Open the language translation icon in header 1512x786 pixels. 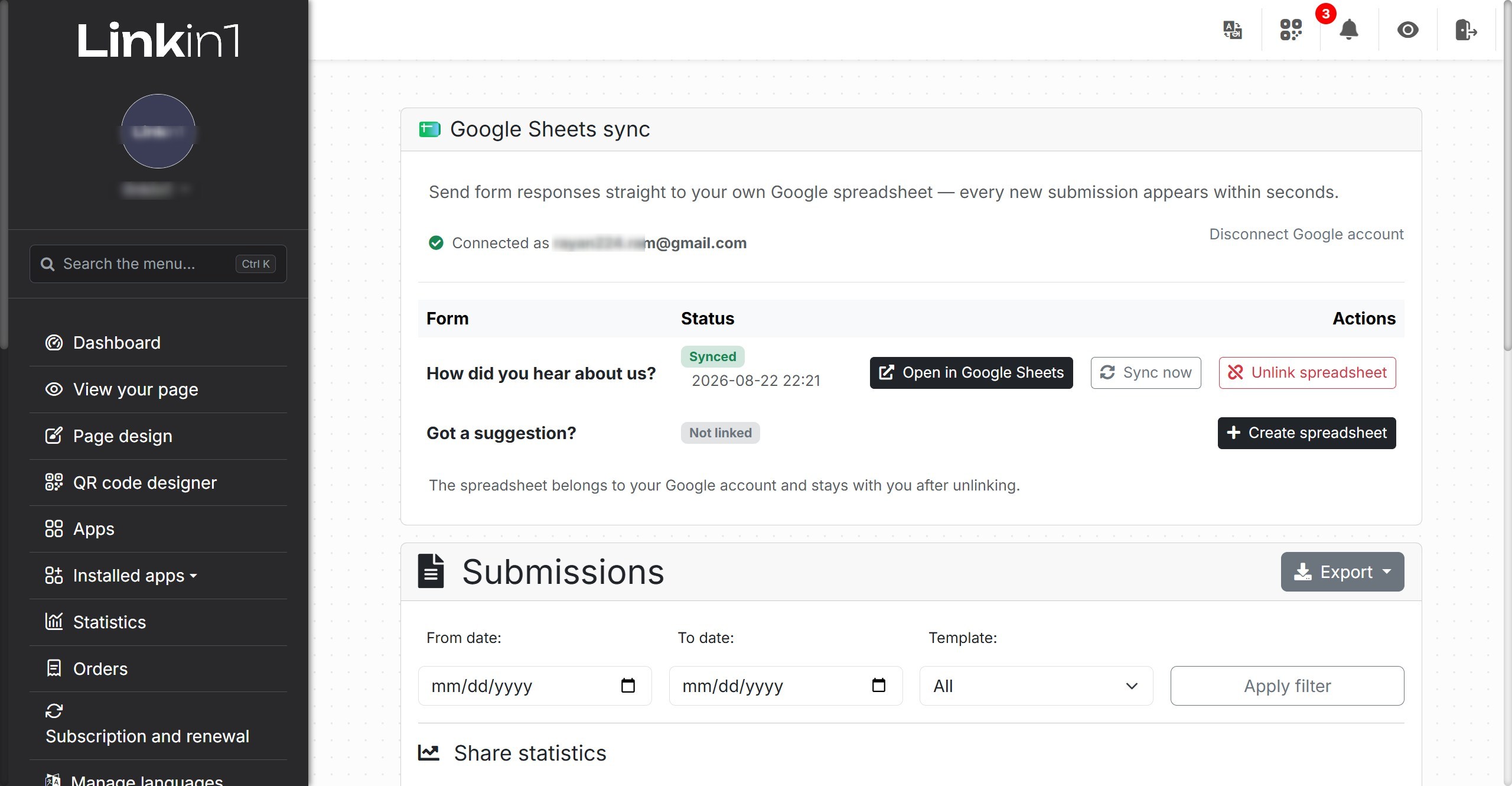[x=1232, y=30]
